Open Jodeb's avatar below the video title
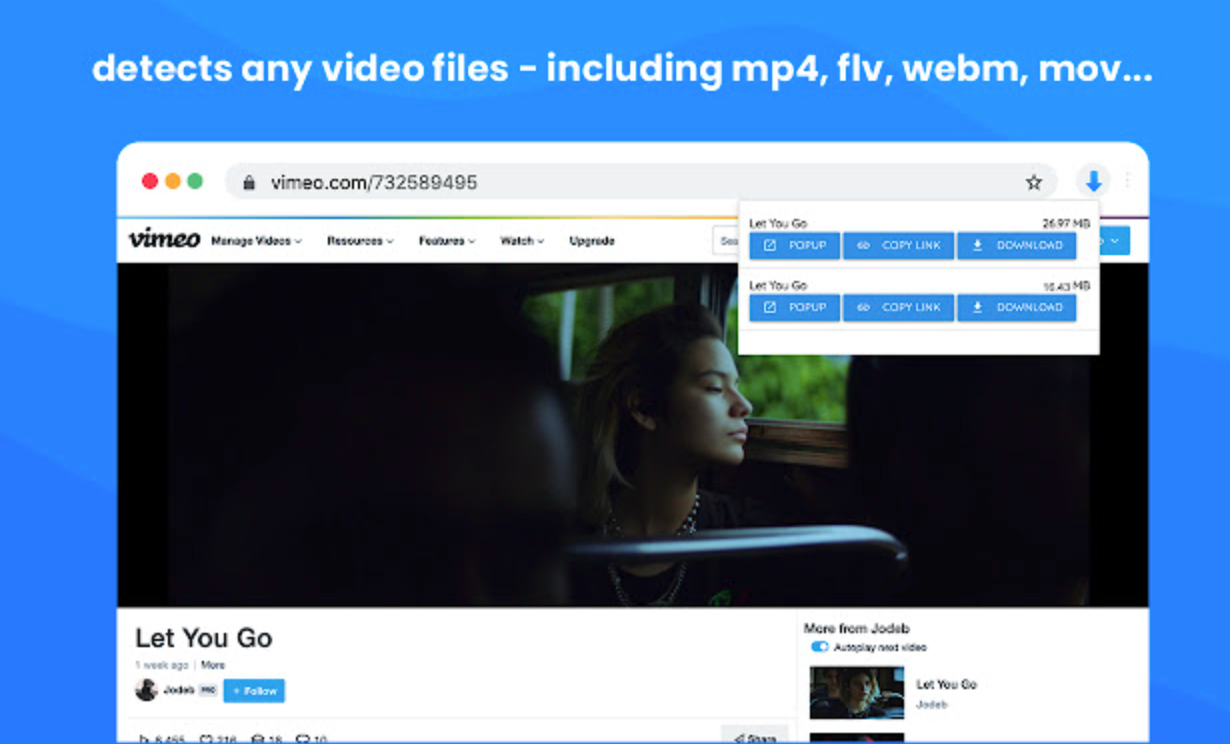Screen dimensions: 1230x744 [146, 690]
